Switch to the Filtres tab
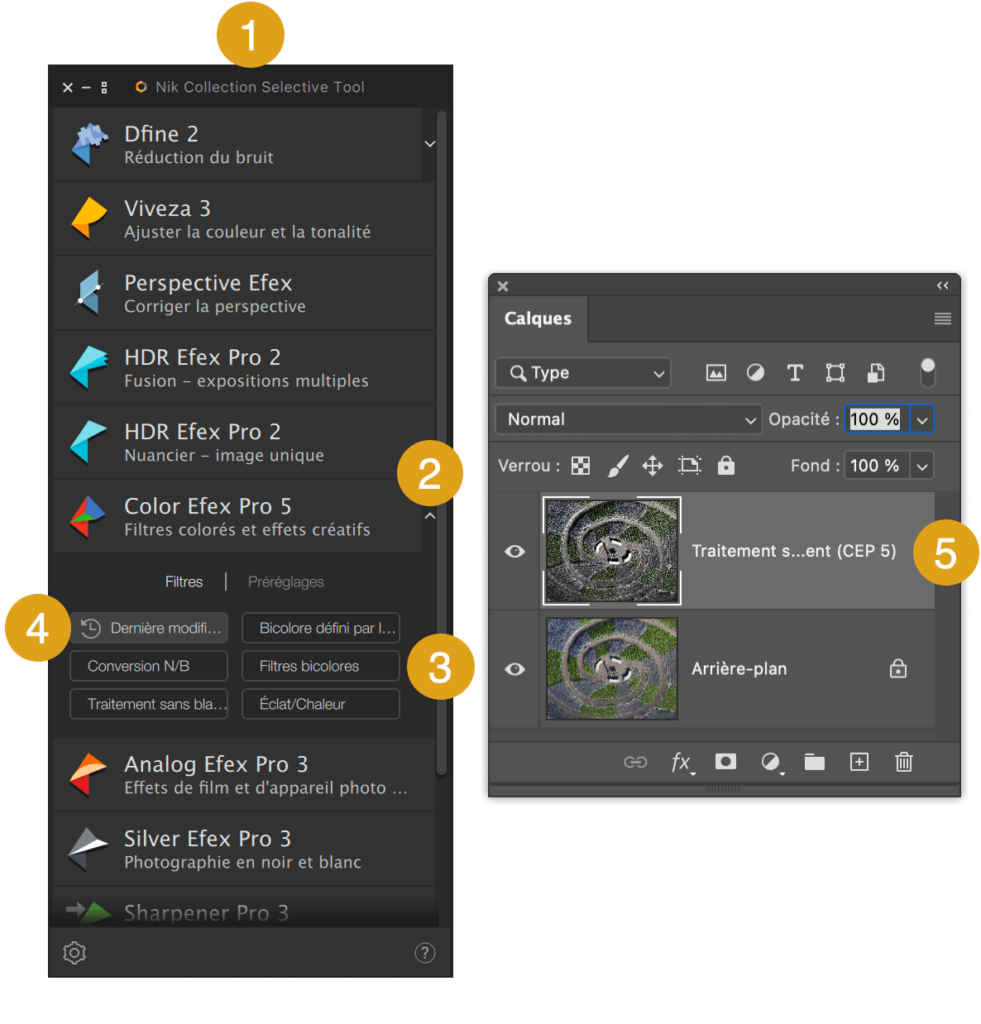 point(184,582)
